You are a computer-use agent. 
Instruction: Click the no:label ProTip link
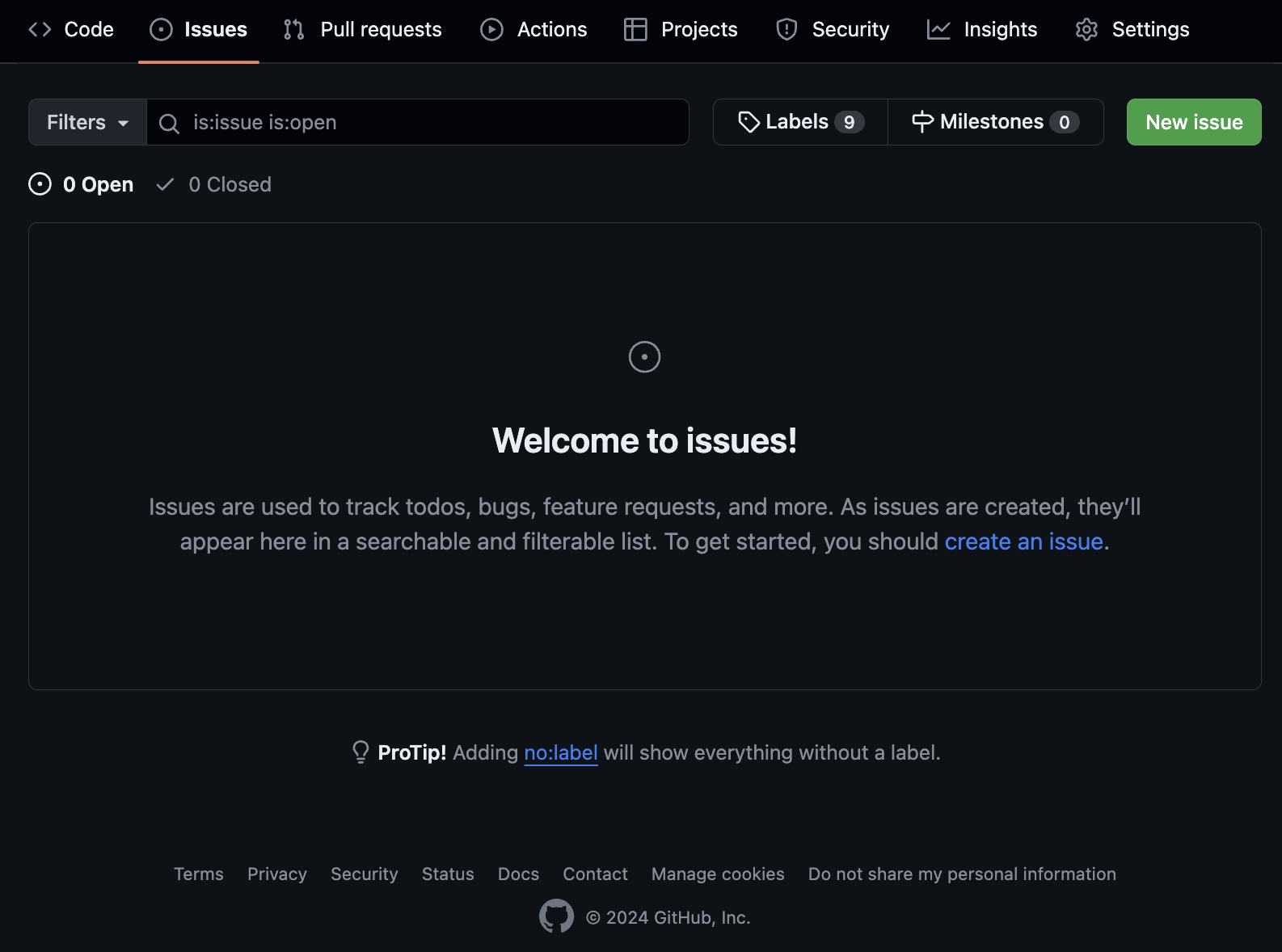561,752
